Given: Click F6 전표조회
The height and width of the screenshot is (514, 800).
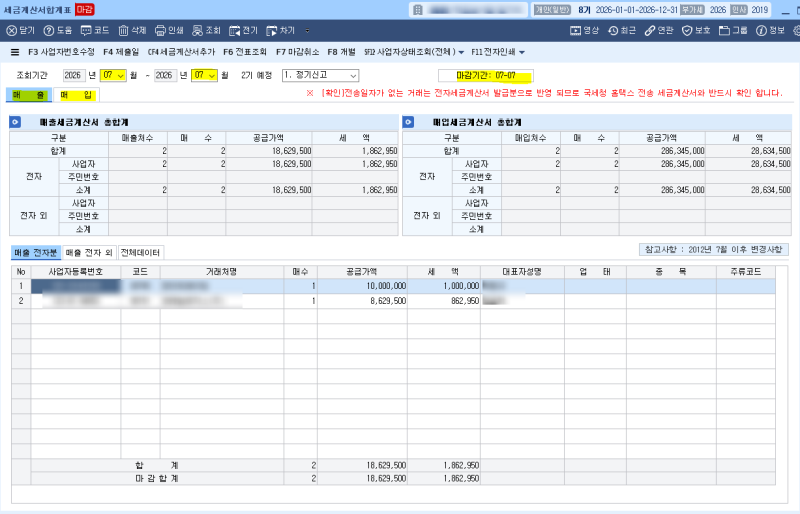Looking at the screenshot, I should point(245,52).
